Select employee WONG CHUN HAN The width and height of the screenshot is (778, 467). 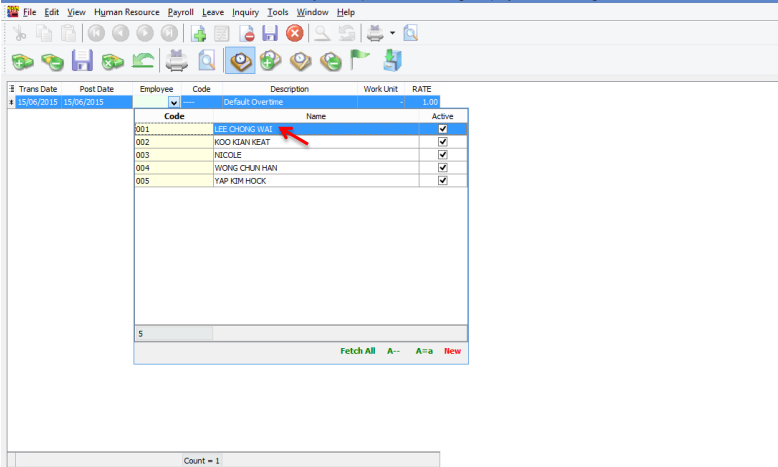click(x=301, y=168)
